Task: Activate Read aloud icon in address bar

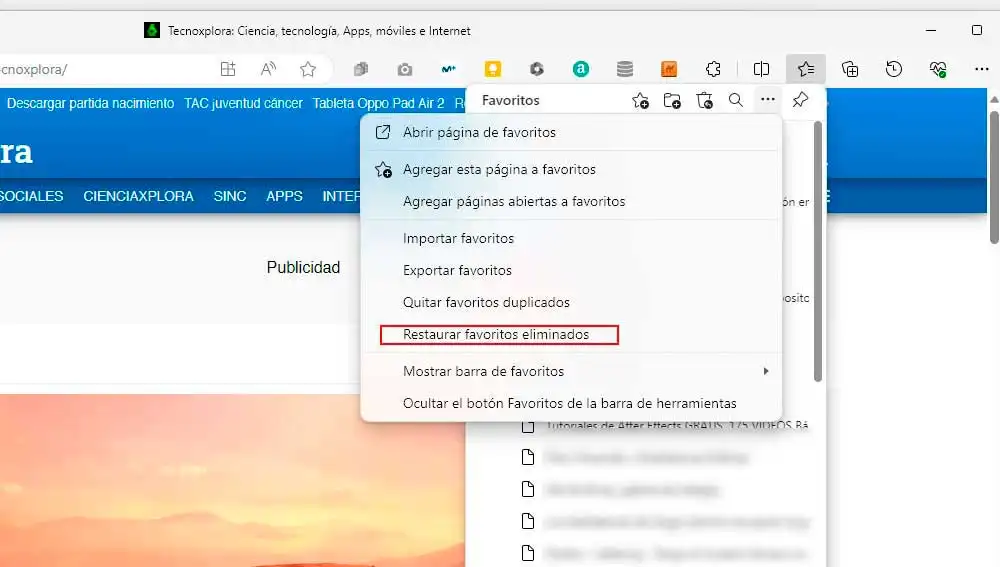Action: click(x=268, y=69)
